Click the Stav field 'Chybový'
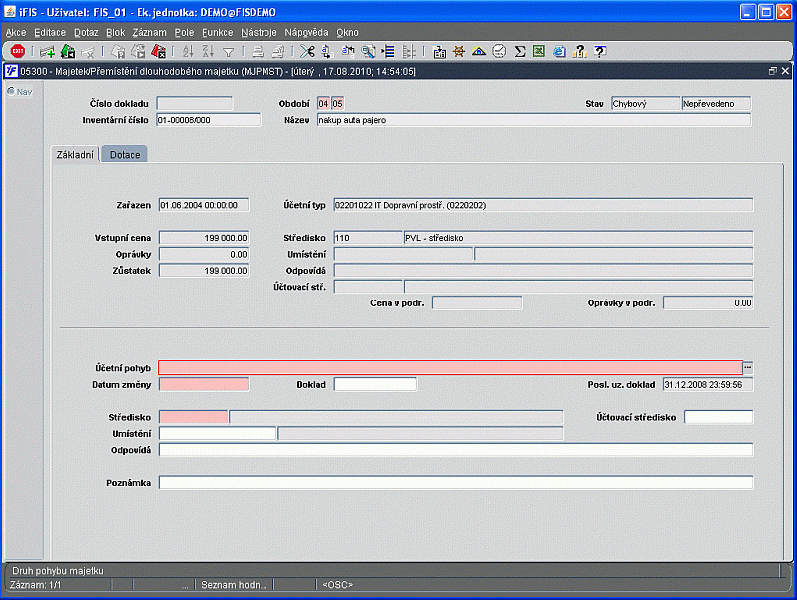The width and height of the screenshot is (797, 600). click(x=646, y=103)
